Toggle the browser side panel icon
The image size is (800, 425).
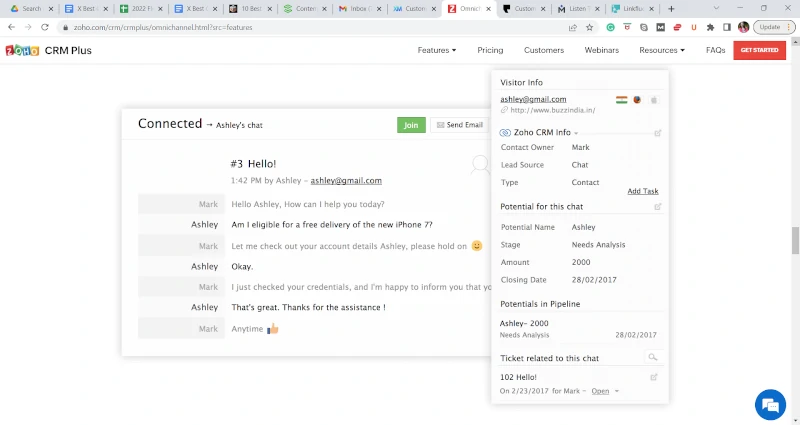727,28
